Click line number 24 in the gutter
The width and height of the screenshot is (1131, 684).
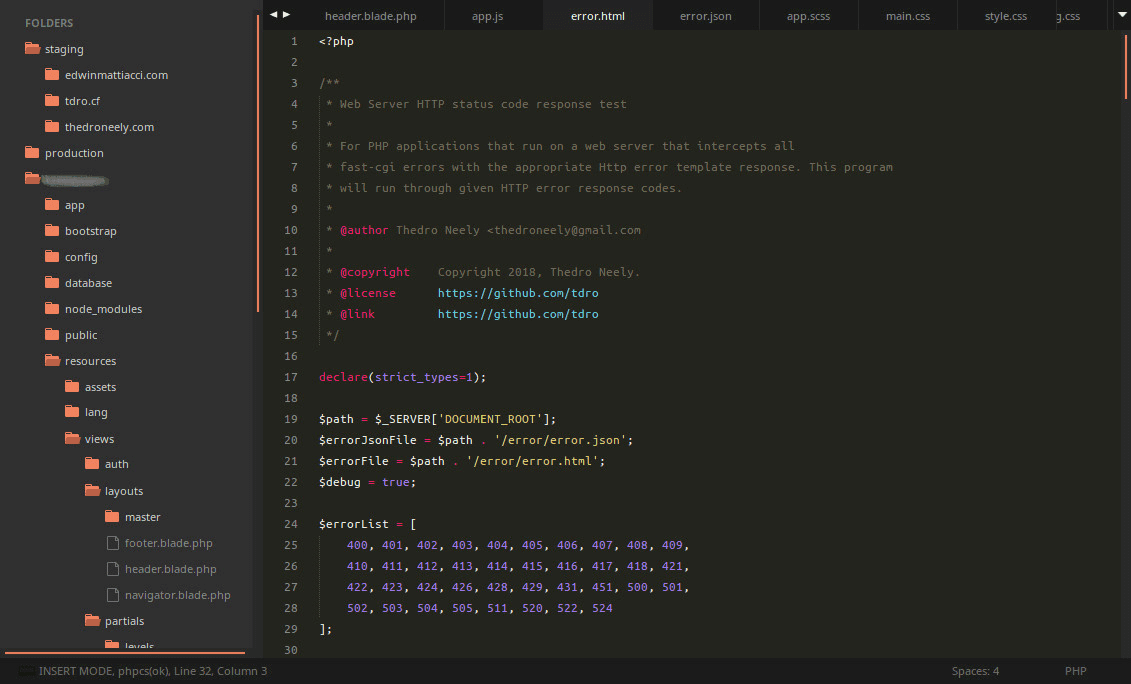point(291,524)
